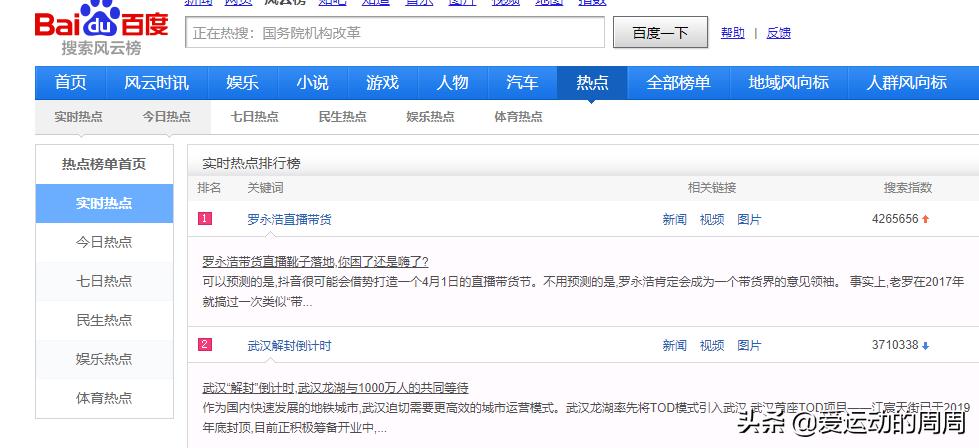Click the 相关链接 column header

coord(712,188)
